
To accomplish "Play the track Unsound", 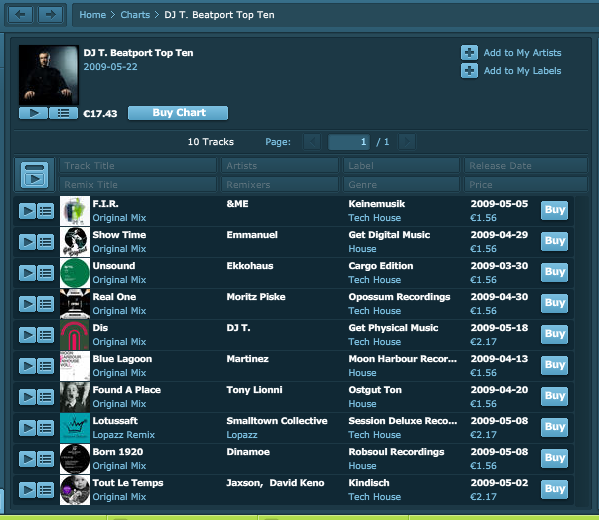I will pyautogui.click(x=28, y=273).
